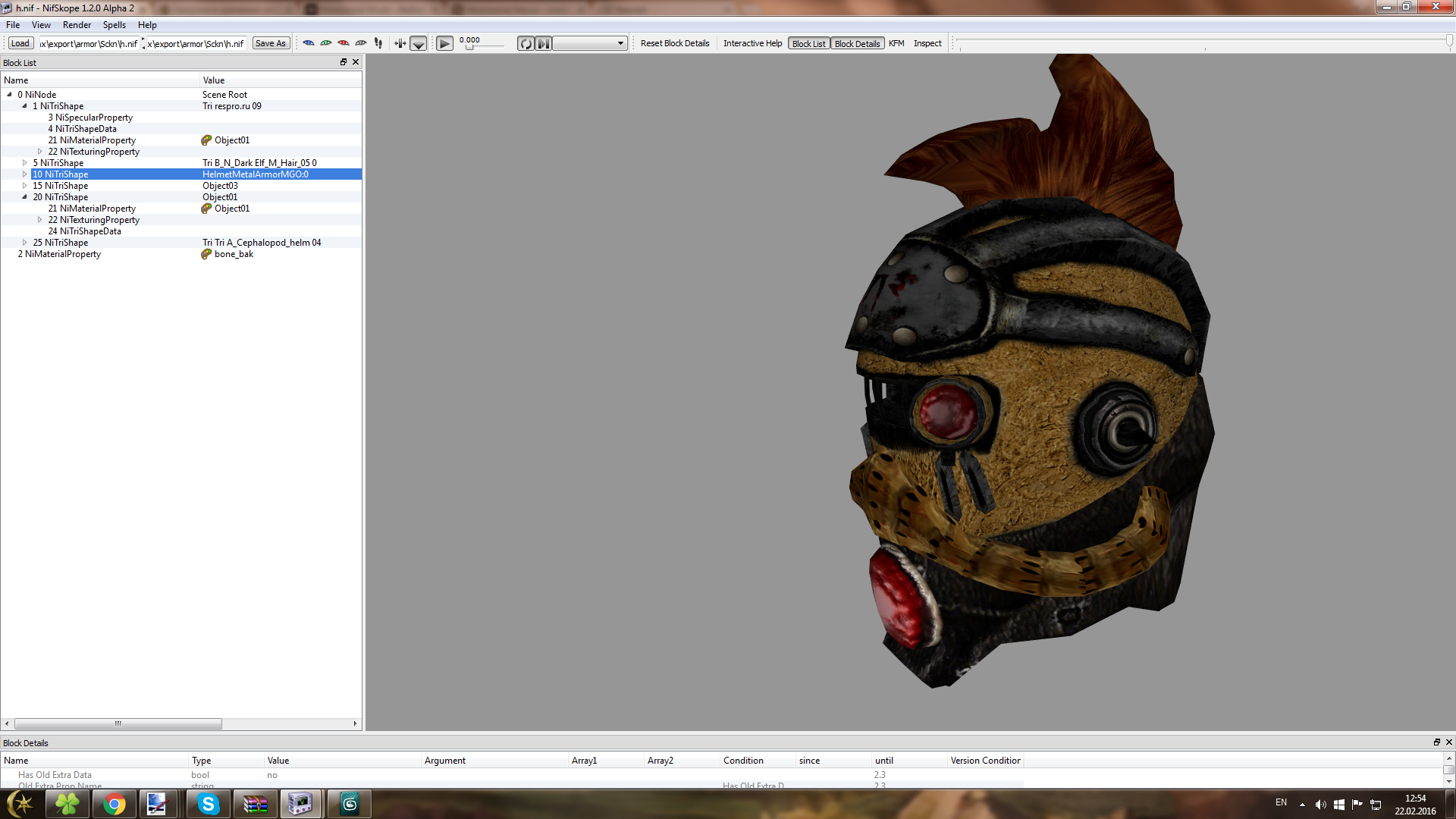Select the red eye view icon
Screen dimensions: 1456x819
344,43
